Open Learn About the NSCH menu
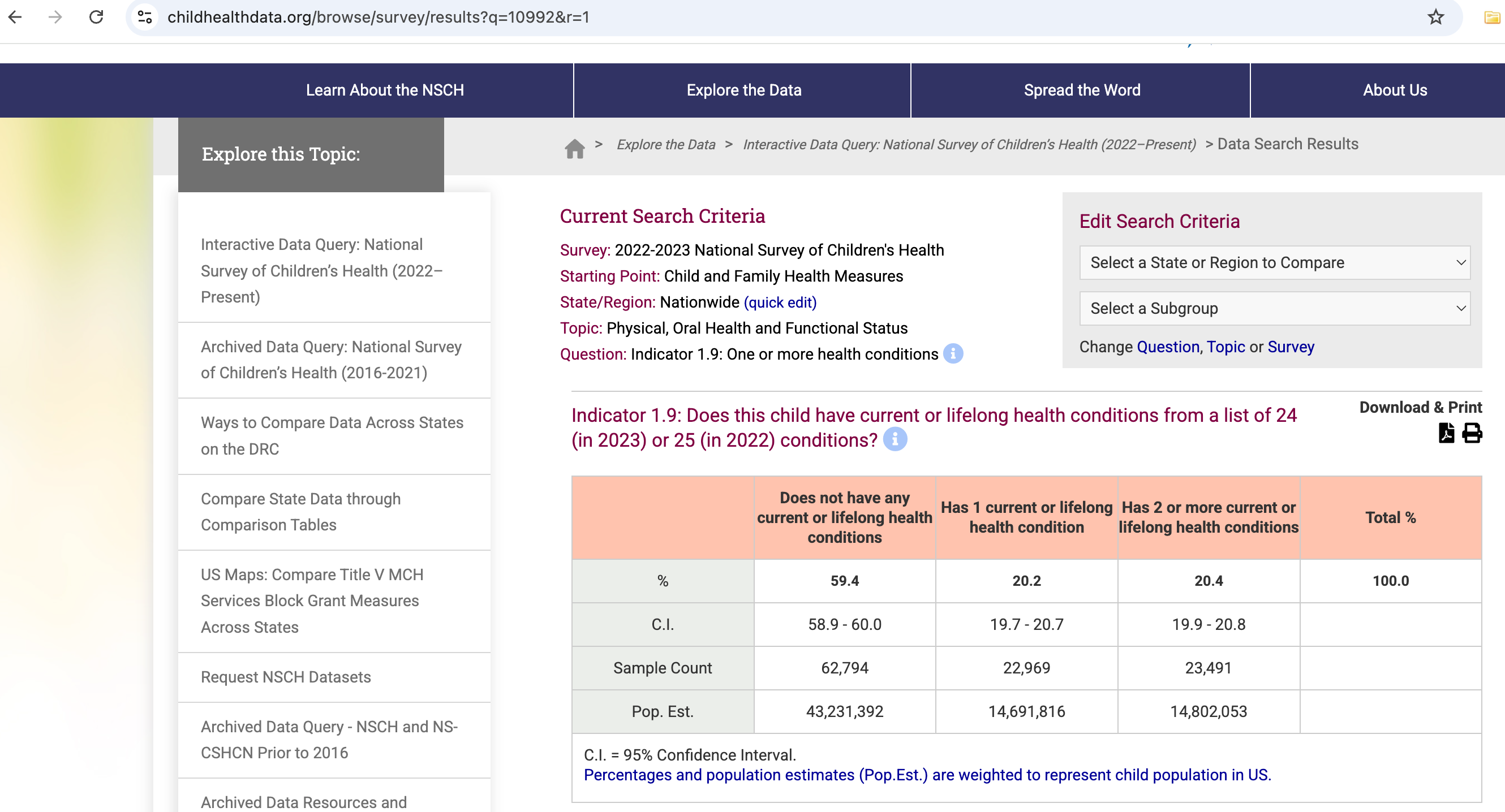The height and width of the screenshot is (812, 1505). [x=384, y=90]
